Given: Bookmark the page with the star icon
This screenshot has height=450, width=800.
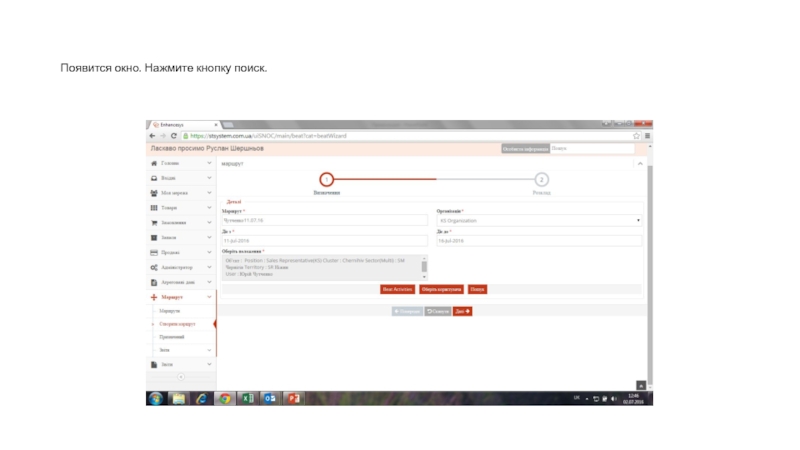Looking at the screenshot, I should [x=636, y=136].
